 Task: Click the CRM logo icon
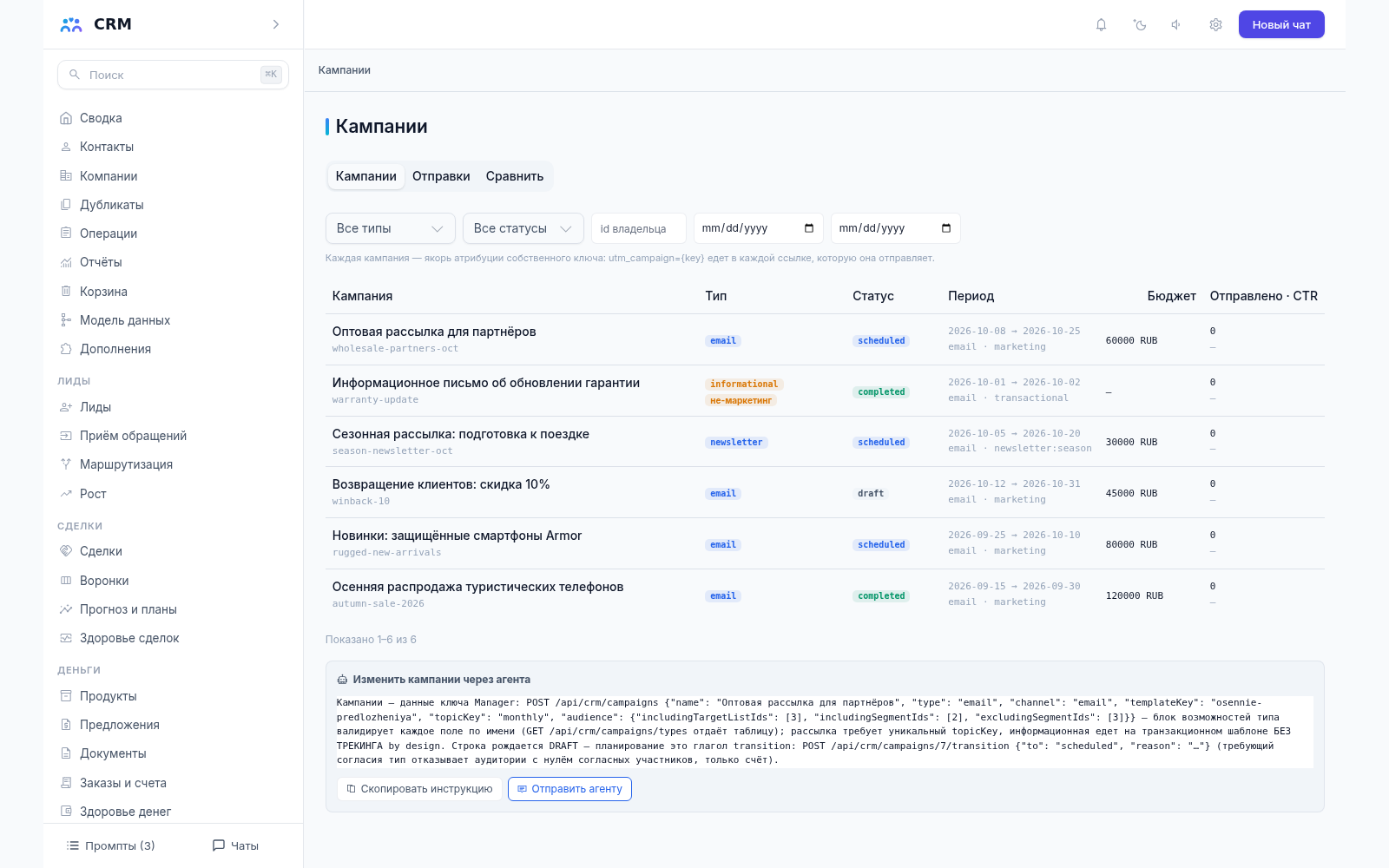(x=71, y=24)
